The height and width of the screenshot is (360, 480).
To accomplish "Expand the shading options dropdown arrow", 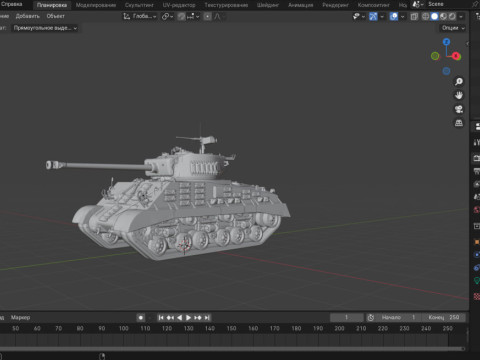I will pos(461,16).
